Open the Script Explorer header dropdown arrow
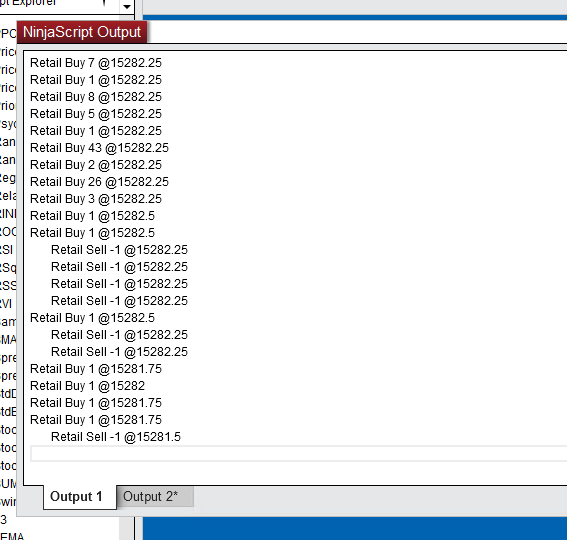Image resolution: width=567 pixels, height=540 pixels. [x=127, y=6]
